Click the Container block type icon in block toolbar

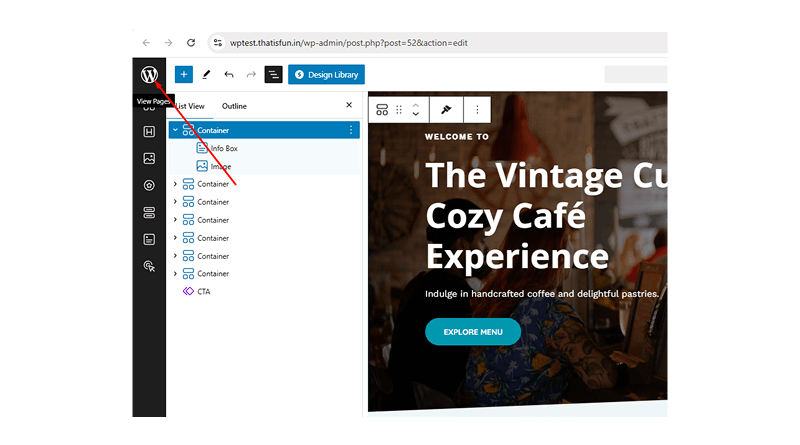point(382,110)
